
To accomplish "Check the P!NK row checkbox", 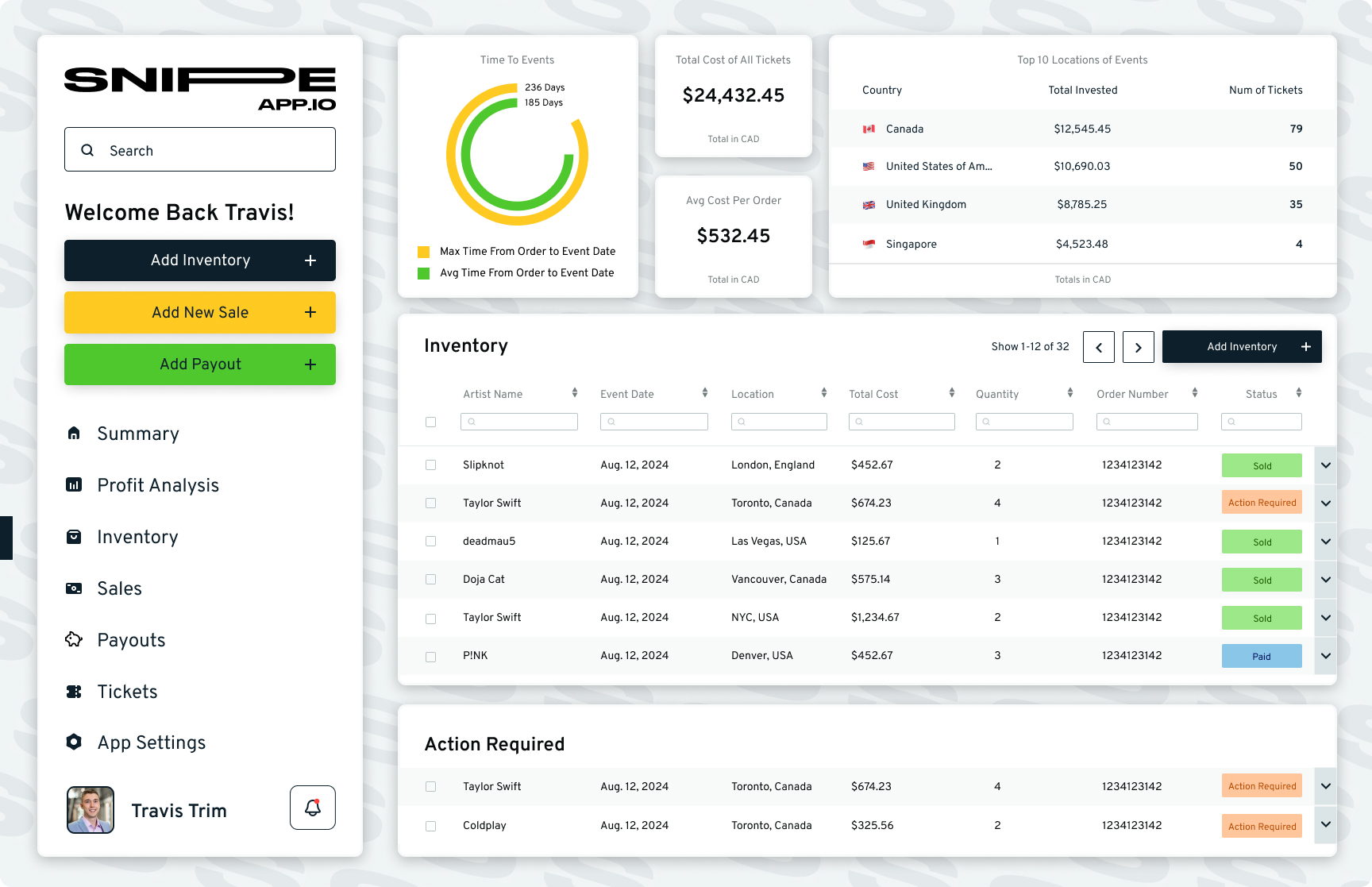I will point(430,657).
